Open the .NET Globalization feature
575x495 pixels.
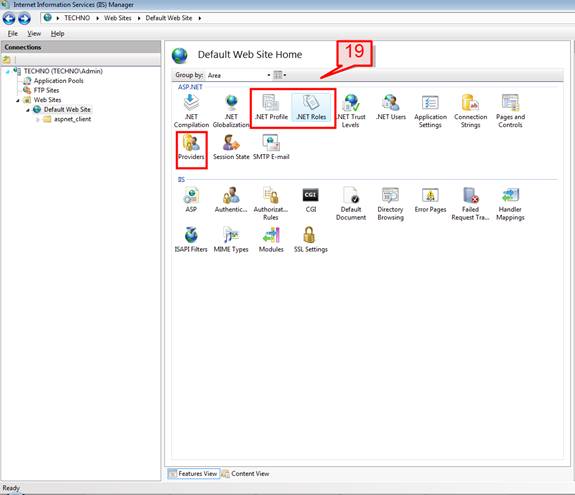point(231,111)
